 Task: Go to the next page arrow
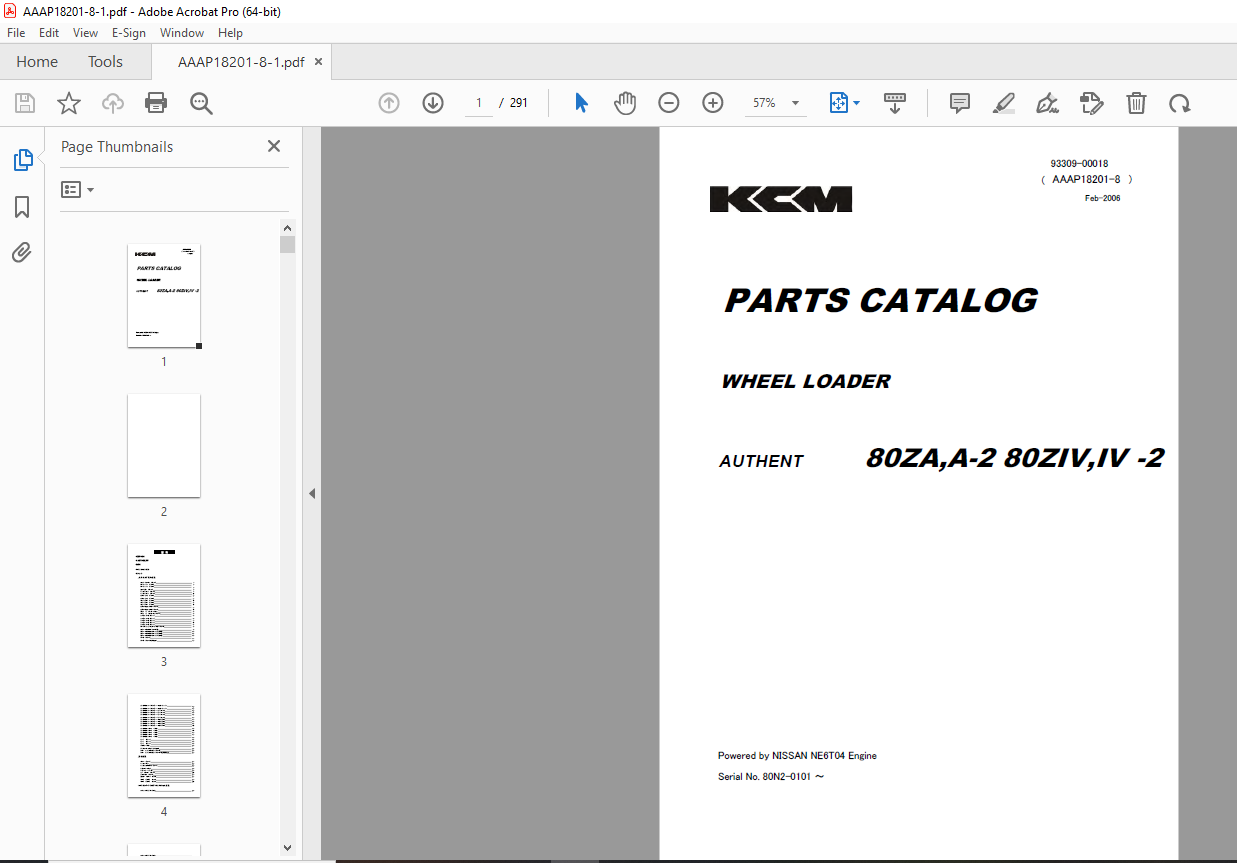[433, 103]
